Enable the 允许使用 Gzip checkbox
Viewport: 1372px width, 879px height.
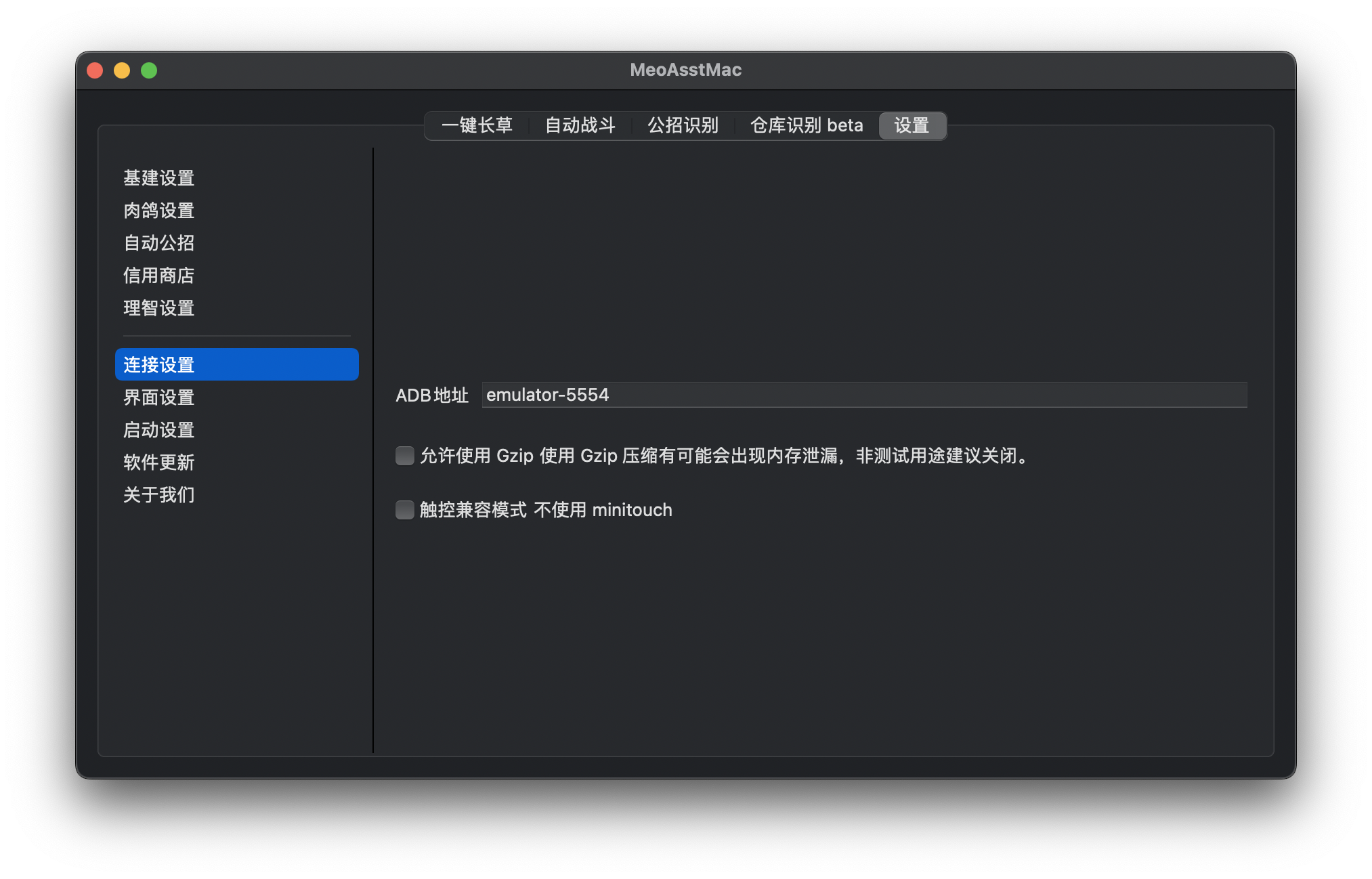(x=405, y=456)
